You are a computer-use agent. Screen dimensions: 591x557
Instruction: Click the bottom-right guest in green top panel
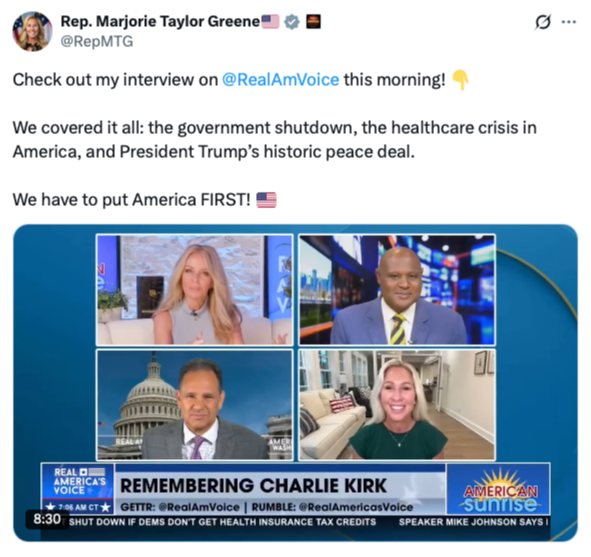[x=397, y=405]
